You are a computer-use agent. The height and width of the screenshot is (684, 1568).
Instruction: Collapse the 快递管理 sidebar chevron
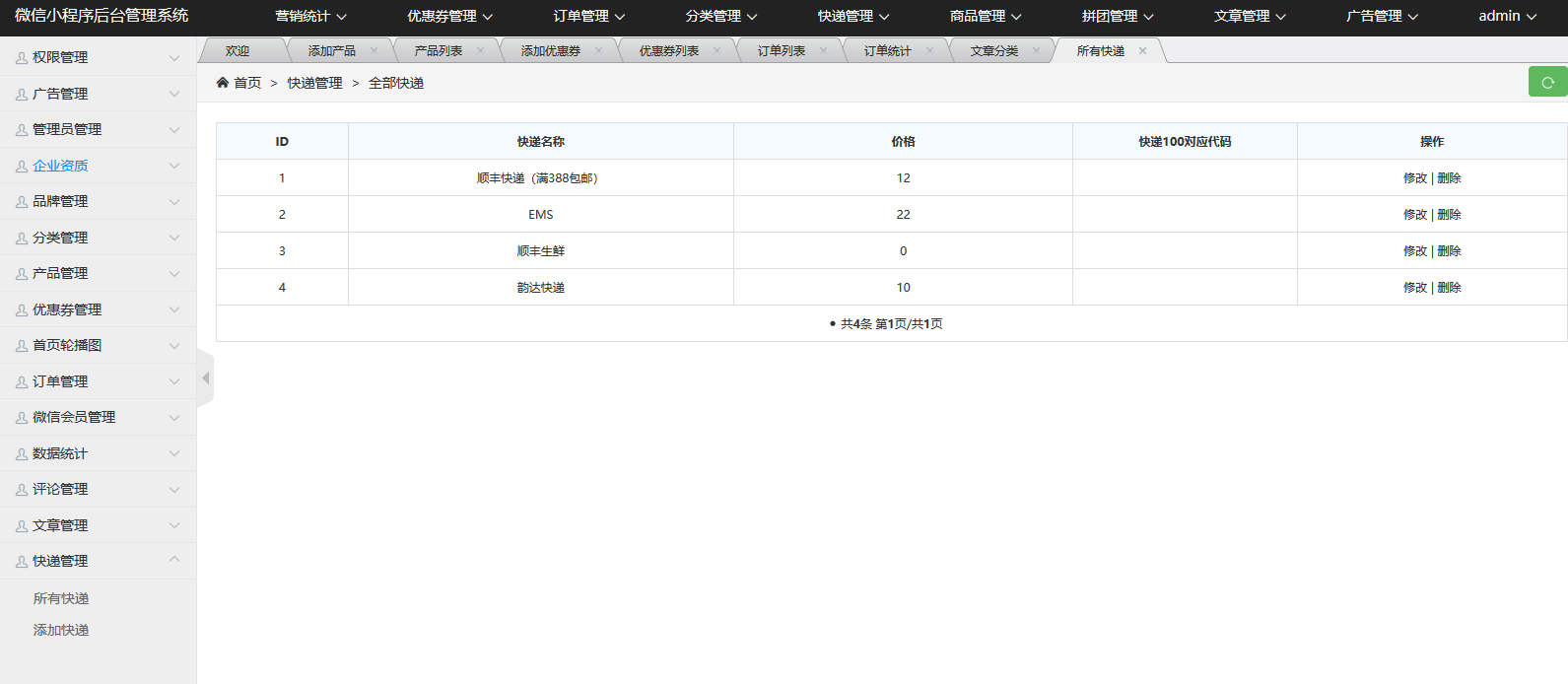click(174, 560)
